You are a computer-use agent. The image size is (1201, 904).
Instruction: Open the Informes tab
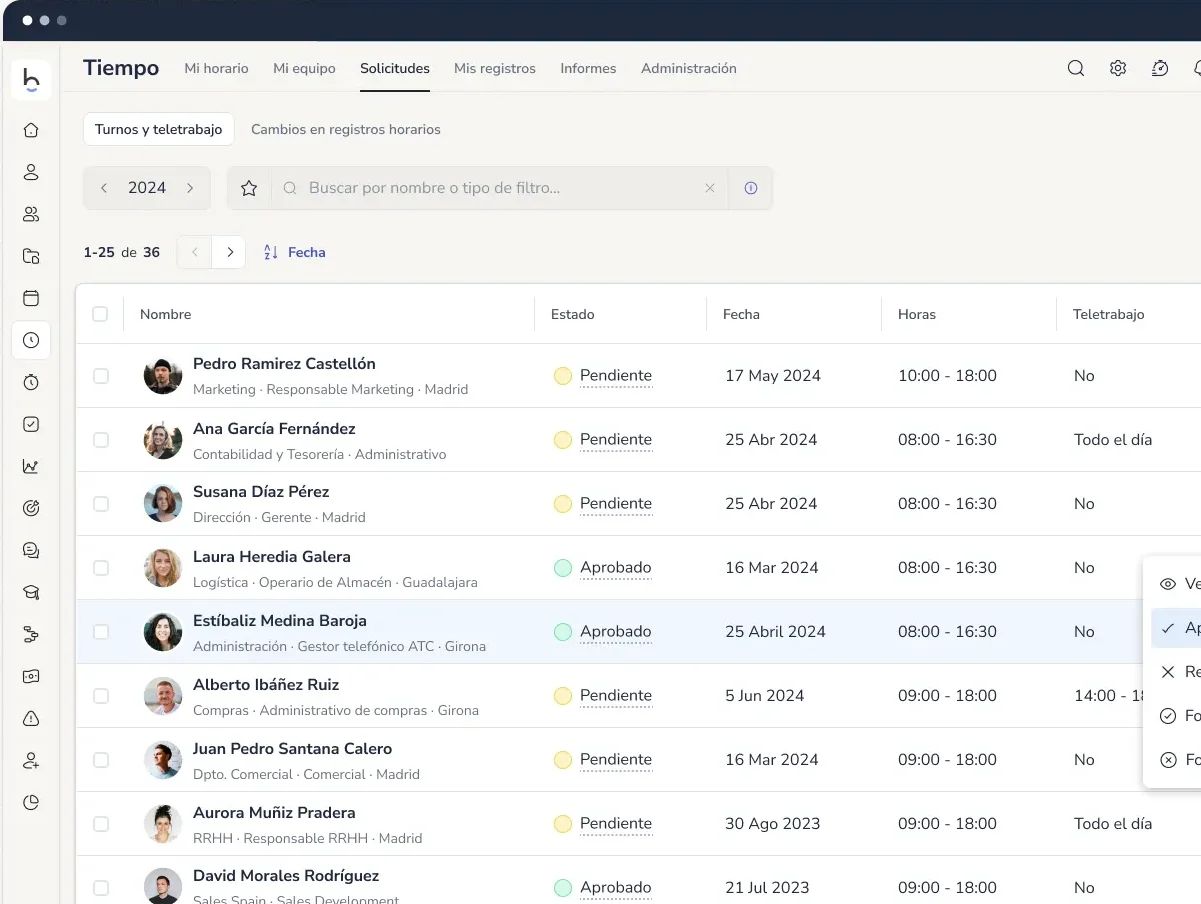pos(588,68)
